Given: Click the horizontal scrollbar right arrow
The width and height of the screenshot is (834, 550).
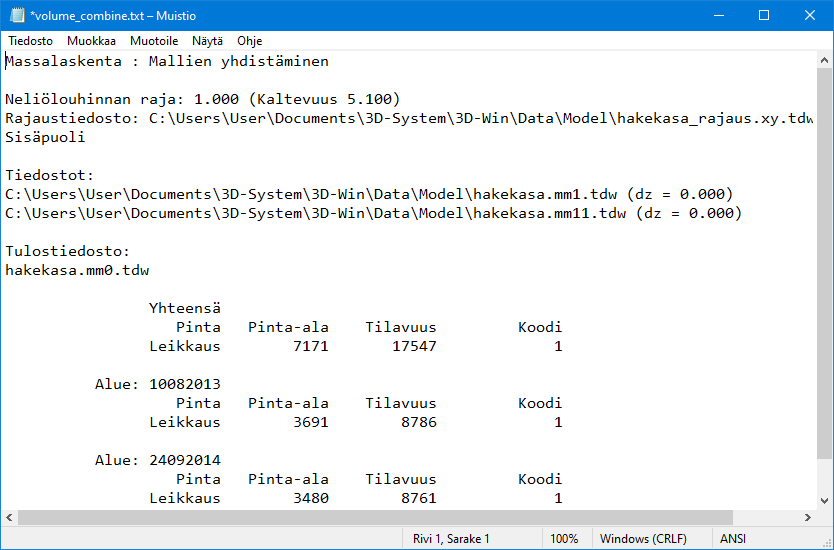Looking at the screenshot, I should point(808,517).
